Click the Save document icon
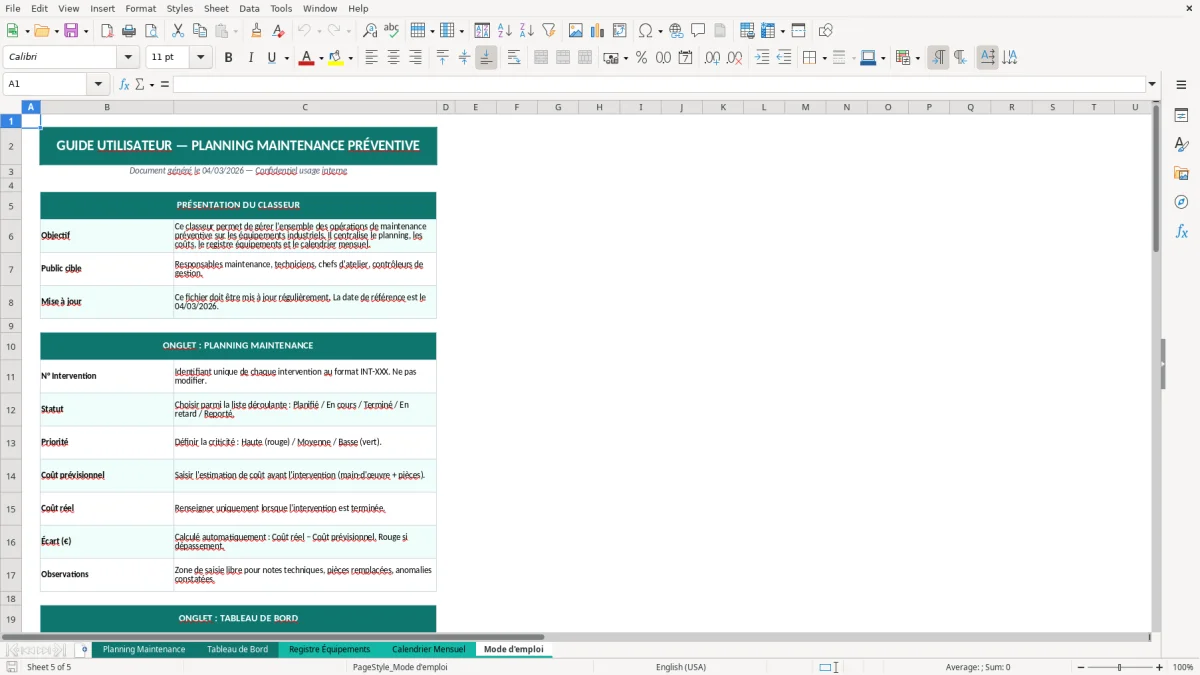Image resolution: width=1200 pixels, height=675 pixels. pos(72,31)
